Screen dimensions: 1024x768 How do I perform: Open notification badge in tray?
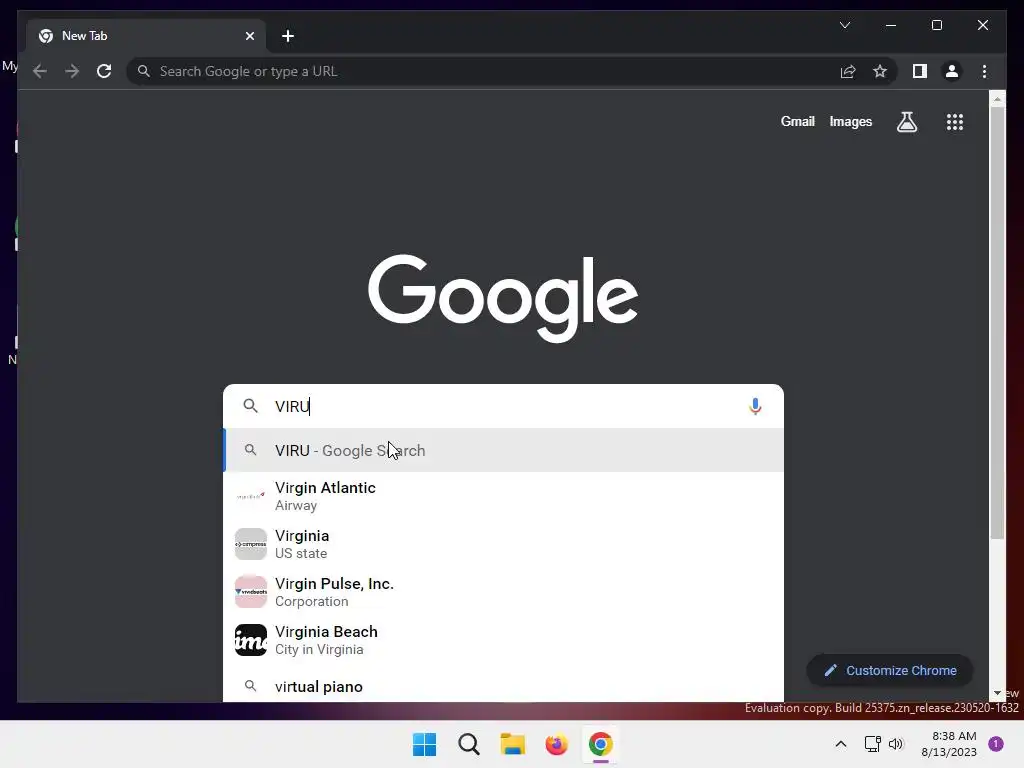[996, 744]
